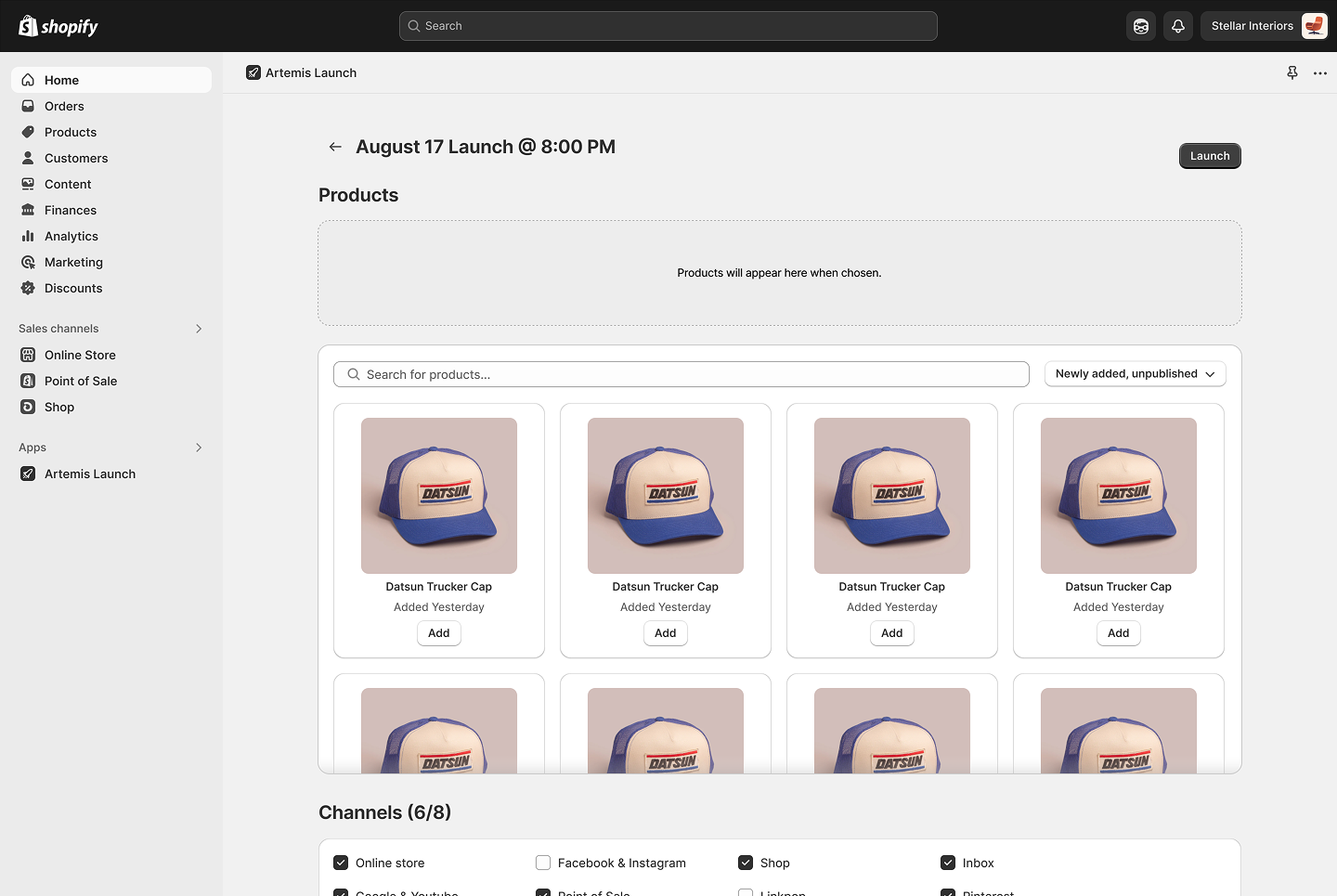This screenshot has height=896, width=1337.
Task: Click inside the Search for products field
Action: pyautogui.click(x=681, y=373)
